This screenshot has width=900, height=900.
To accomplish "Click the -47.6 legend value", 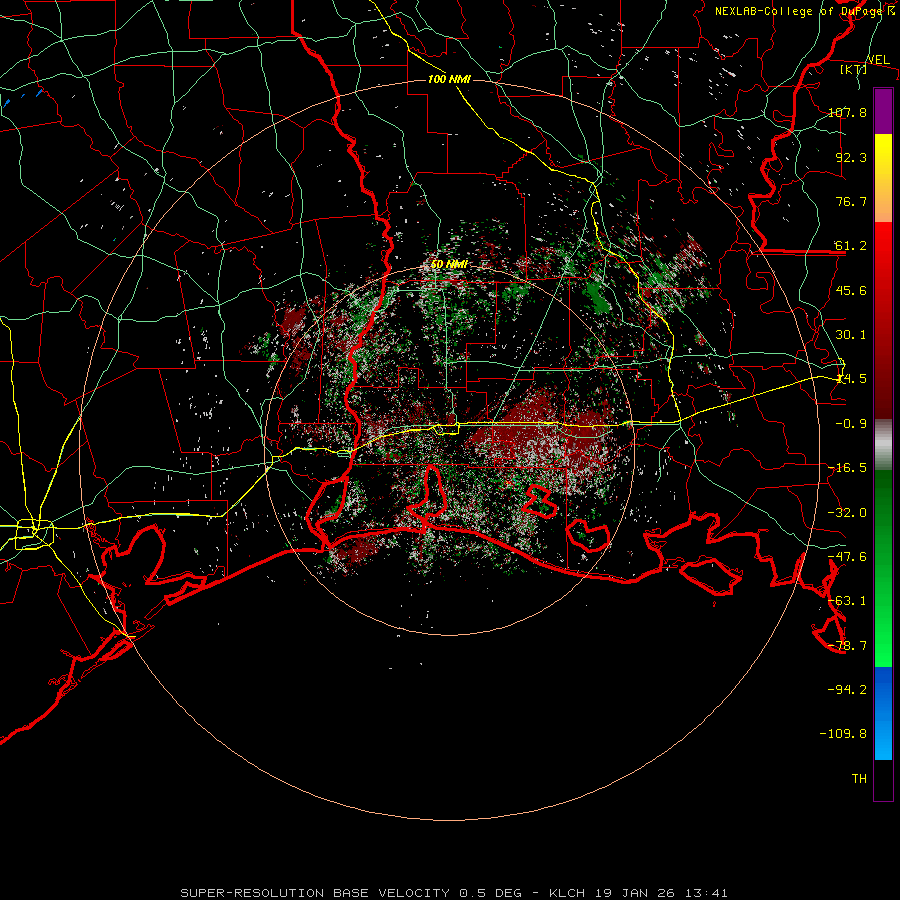I will [x=847, y=557].
